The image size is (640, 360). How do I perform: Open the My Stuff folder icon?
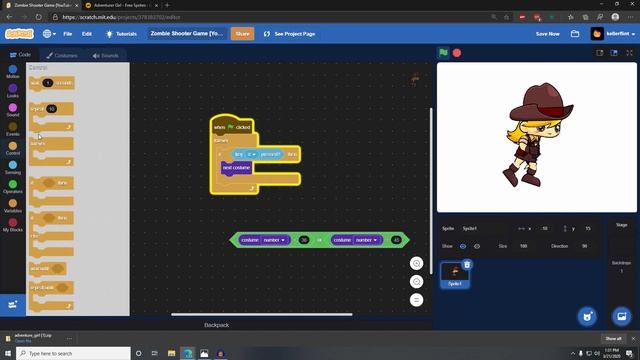575,34
